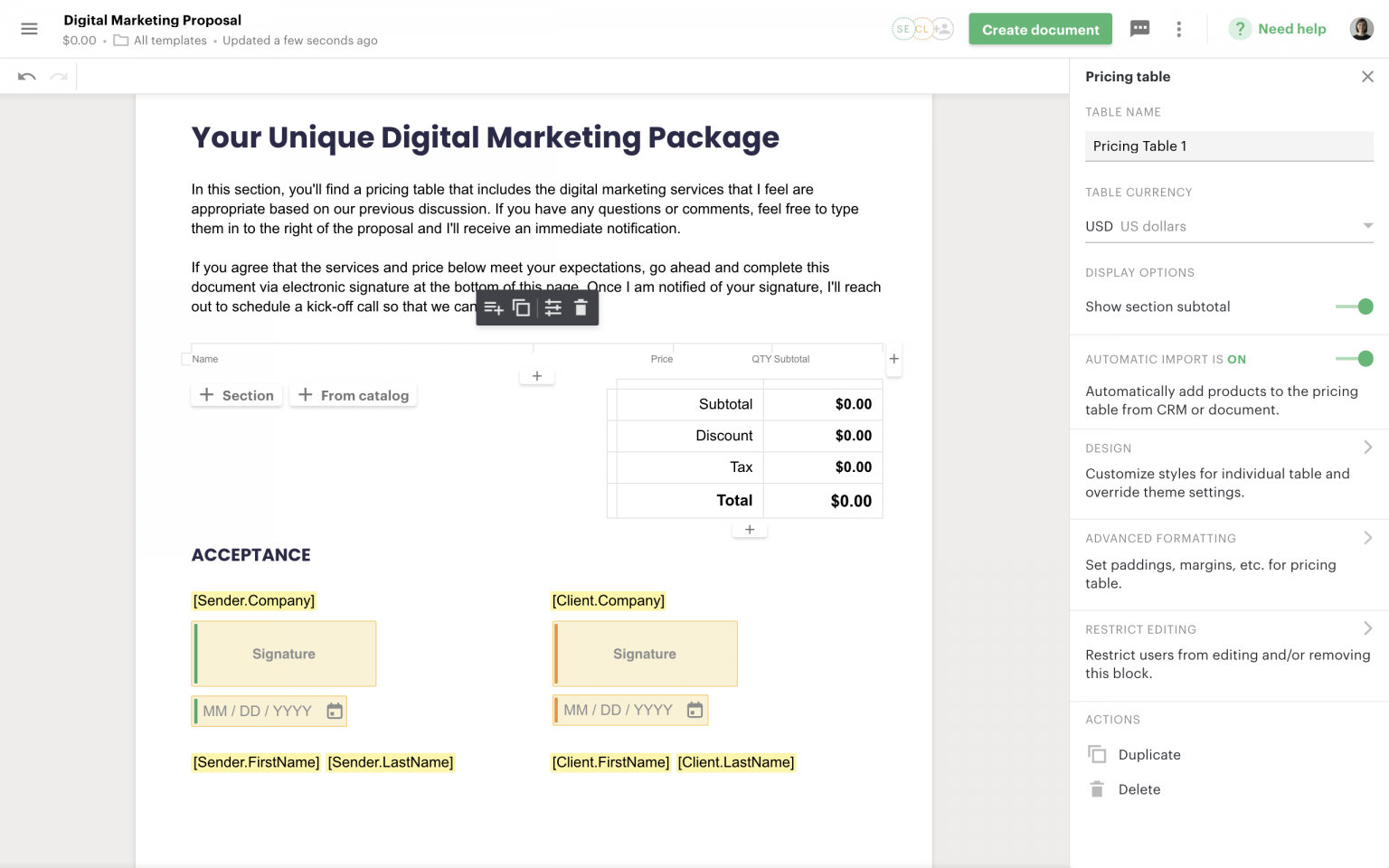Click the From catalog button
Screen dimensions: 1389x868
353,395
